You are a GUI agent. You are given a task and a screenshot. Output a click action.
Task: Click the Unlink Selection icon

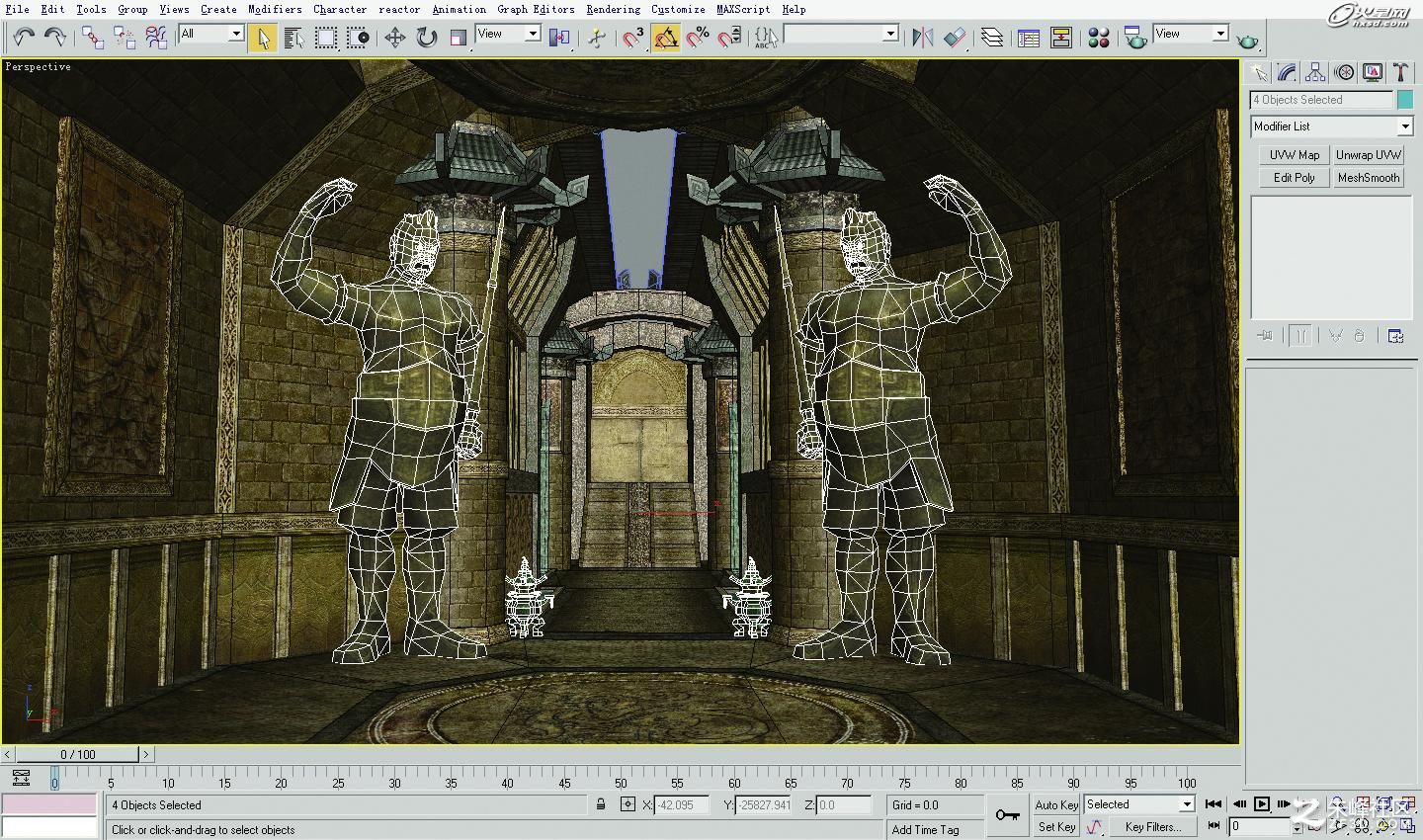click(125, 38)
